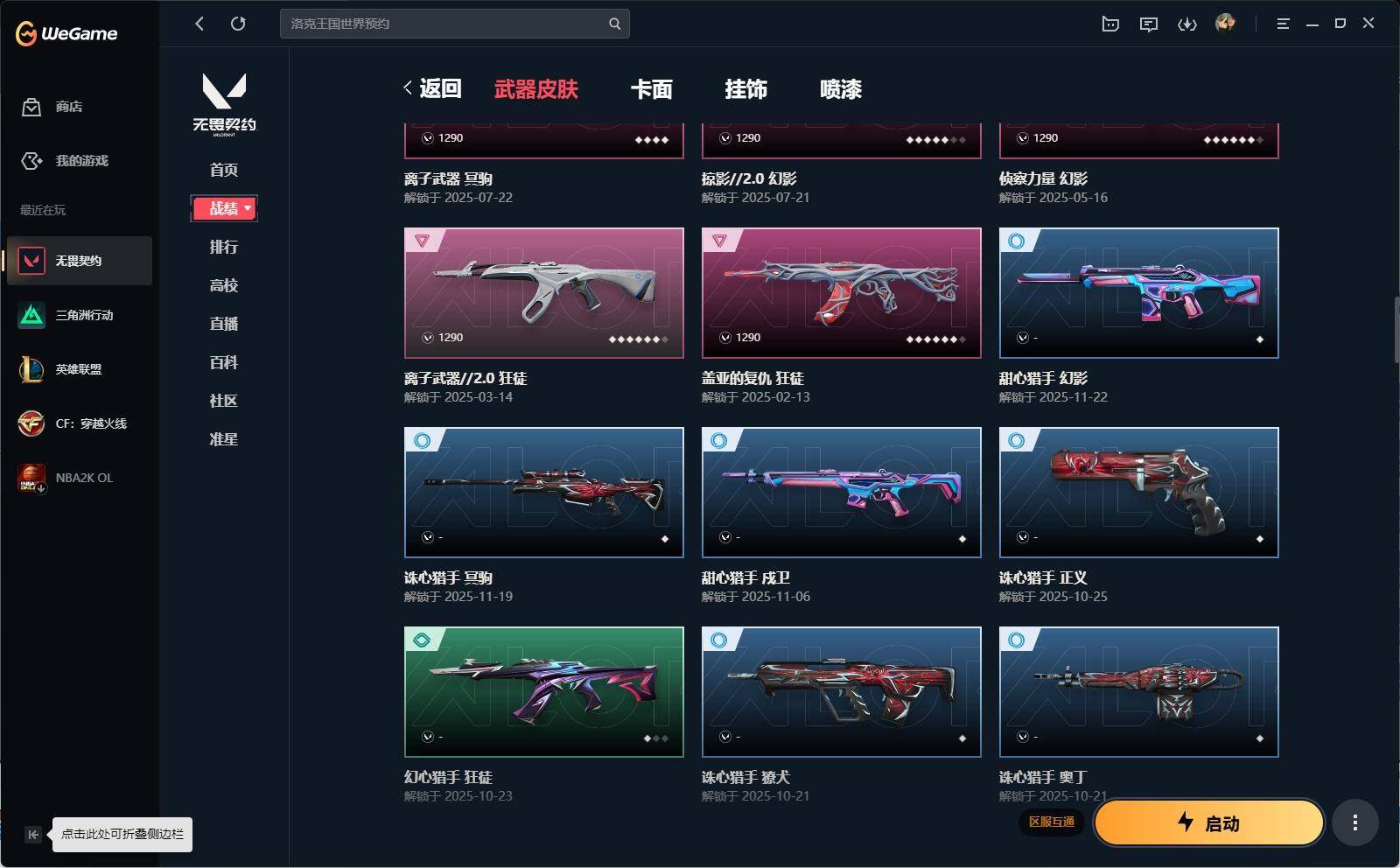The height and width of the screenshot is (868, 1400).
Task: Select the 甜心猎手 幻影 skin thumbnail
Action: (x=1138, y=293)
